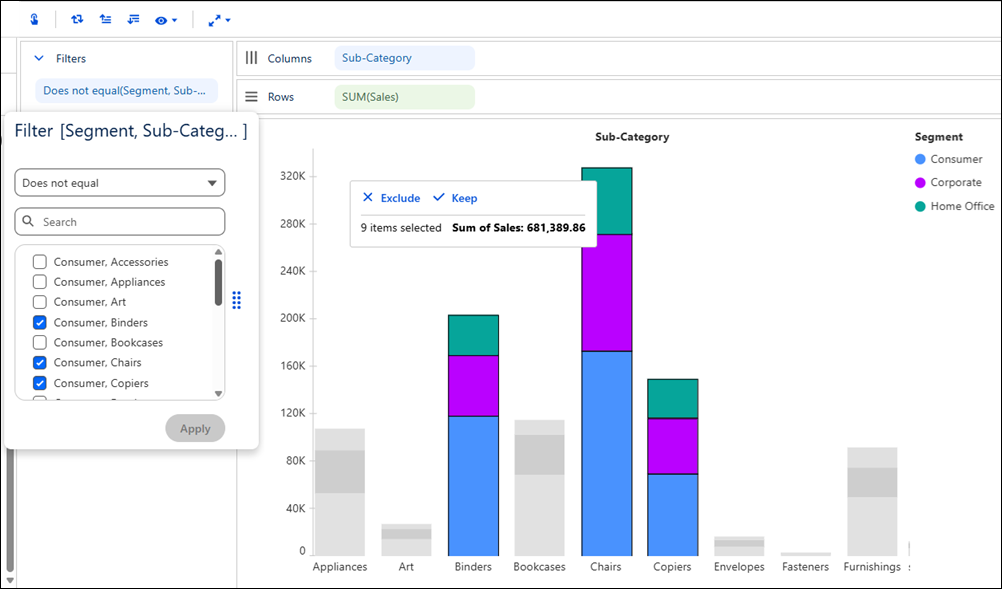Click Exclude in the tooltip
This screenshot has height=589, width=1002.
[400, 198]
